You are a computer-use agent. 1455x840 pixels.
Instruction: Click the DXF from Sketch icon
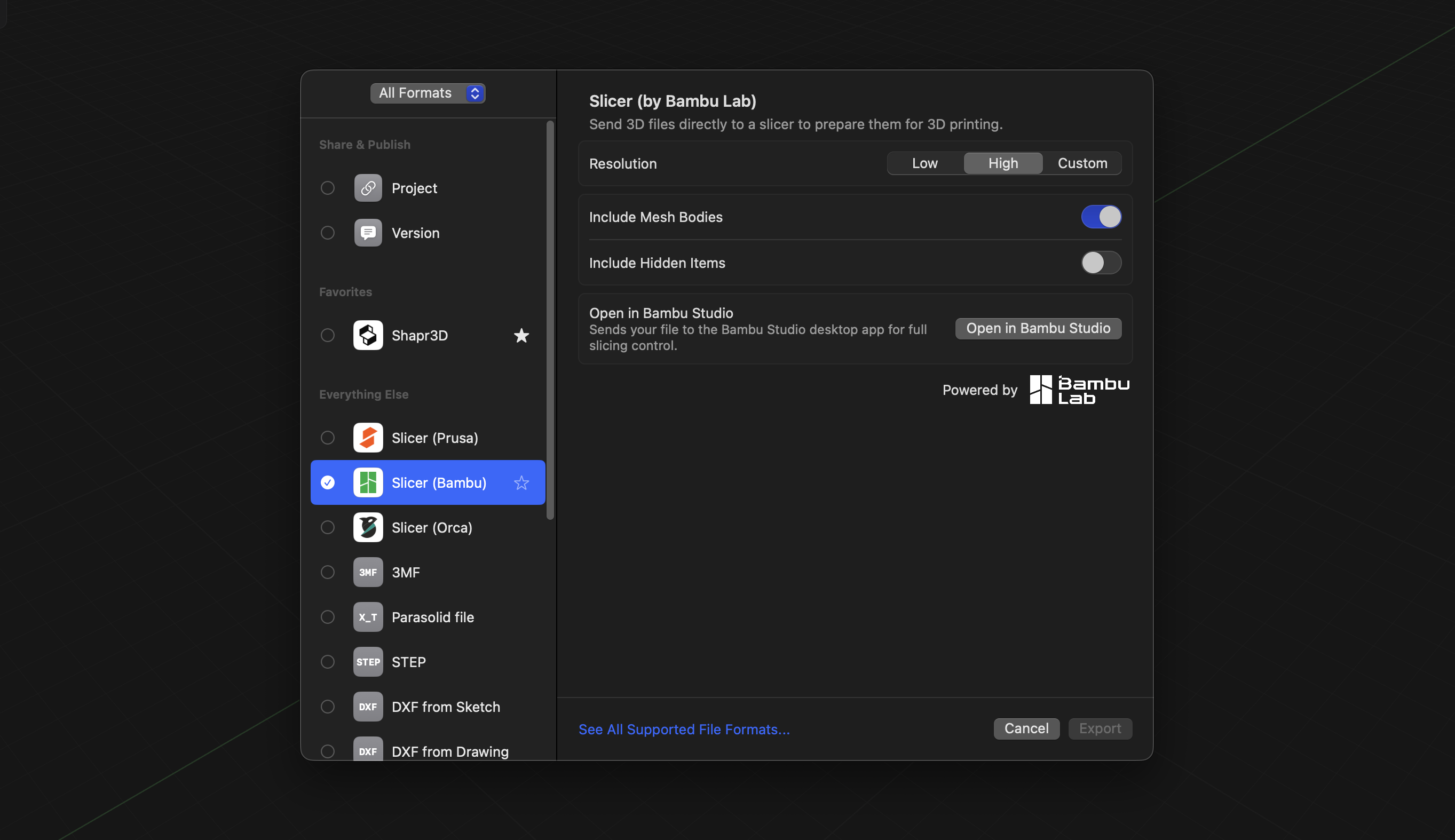click(368, 707)
